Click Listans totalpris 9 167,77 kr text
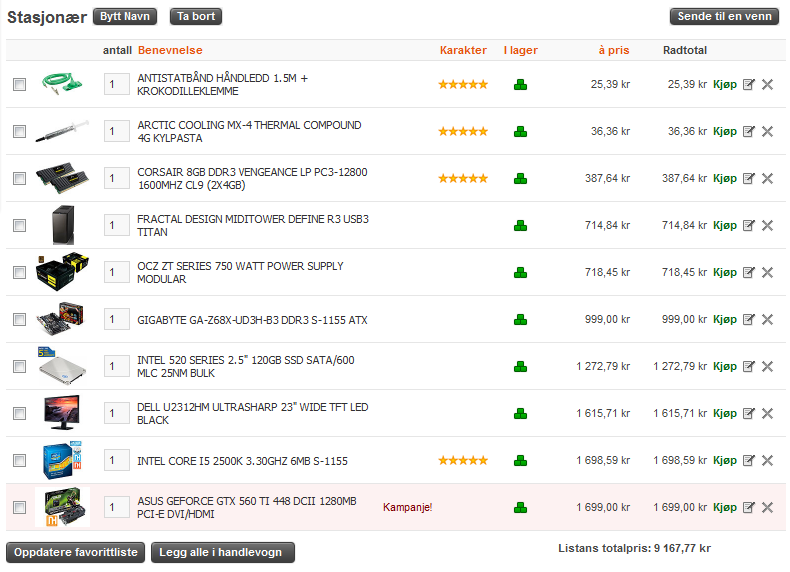Viewport: 790px width, 572px height. point(634,548)
